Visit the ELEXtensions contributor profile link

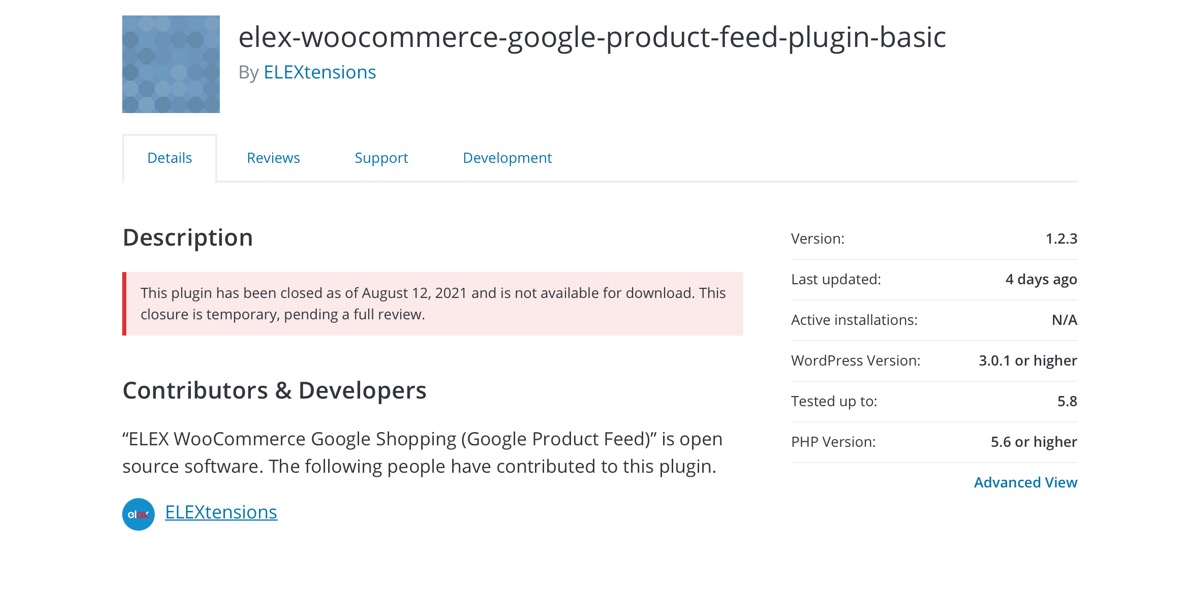(221, 512)
